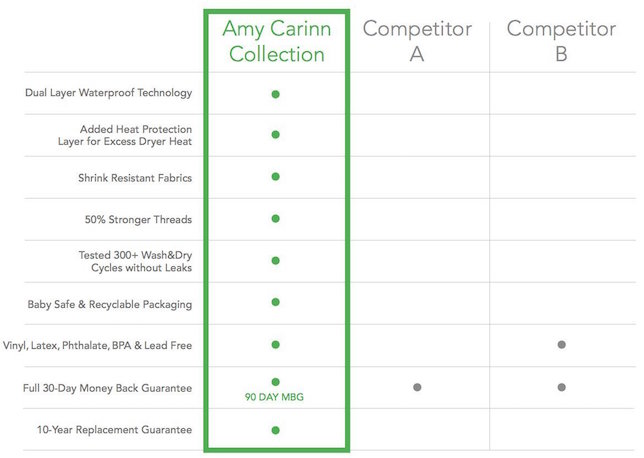Click the Competitor A column header
Viewport: 644px width, 458px height.
coord(417,40)
